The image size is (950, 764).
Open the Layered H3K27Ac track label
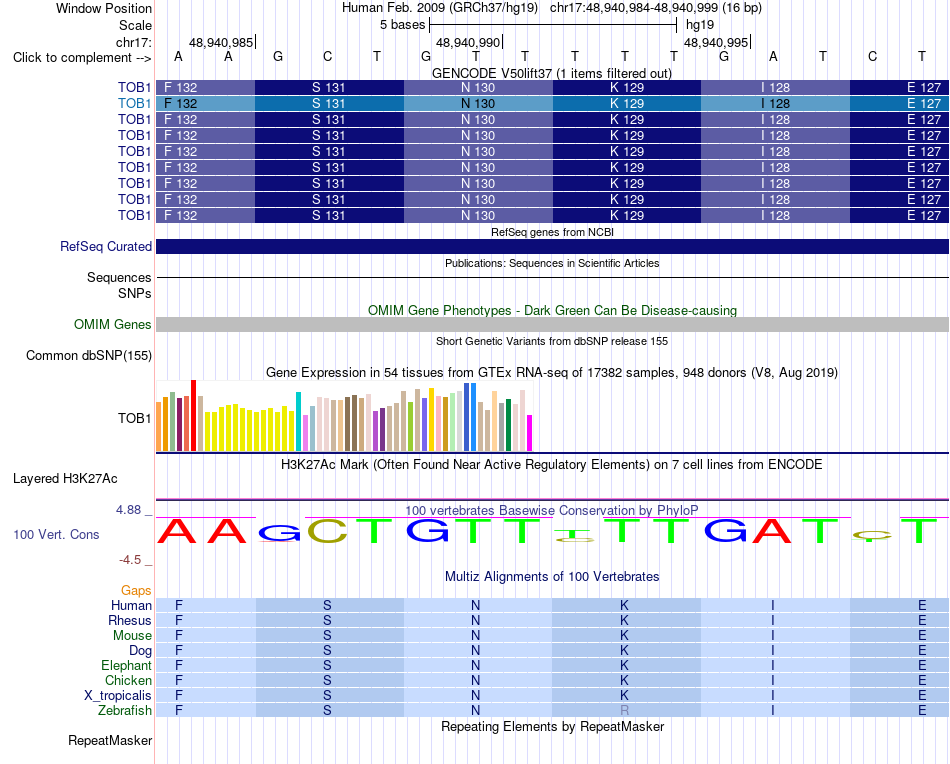point(65,479)
